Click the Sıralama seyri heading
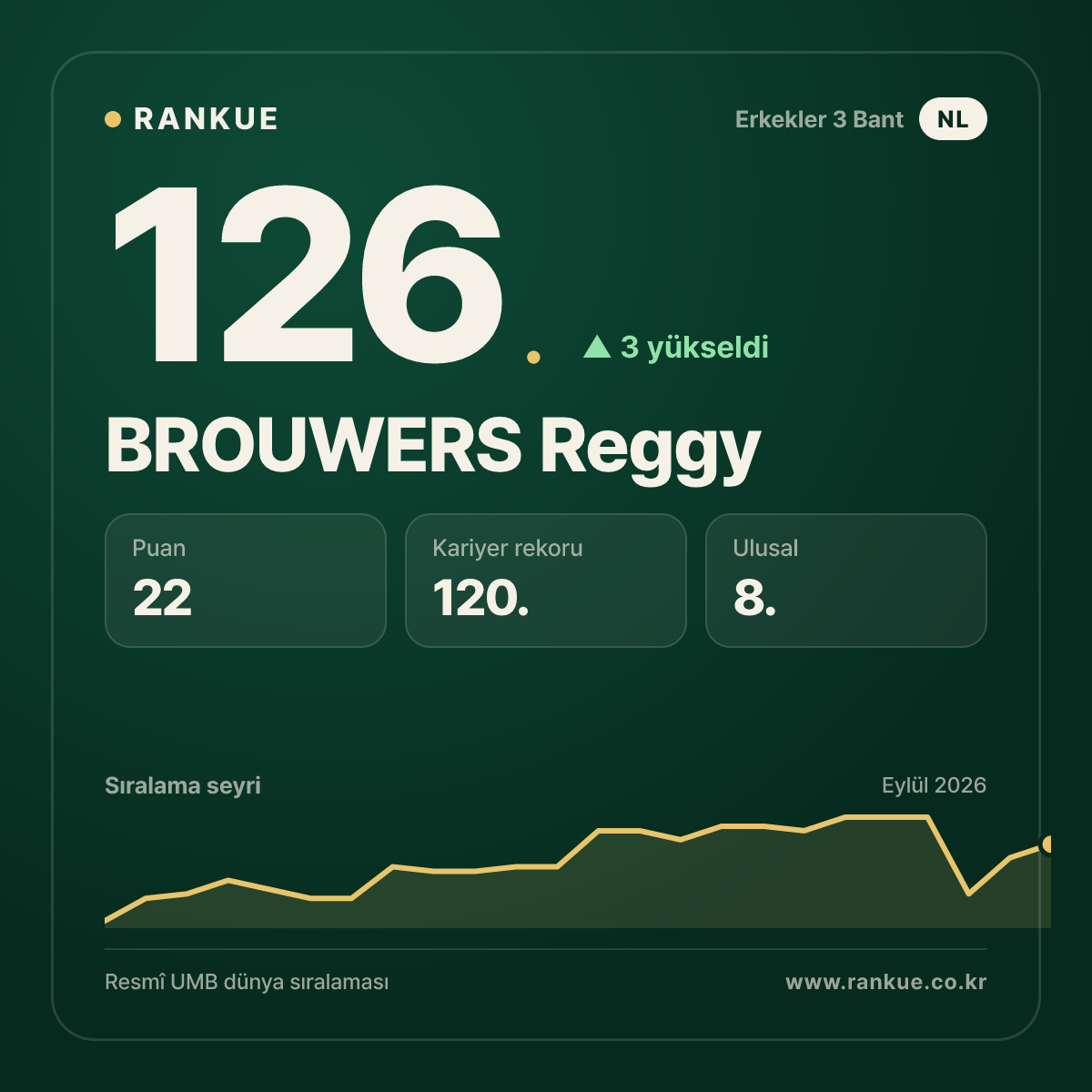 183,785
